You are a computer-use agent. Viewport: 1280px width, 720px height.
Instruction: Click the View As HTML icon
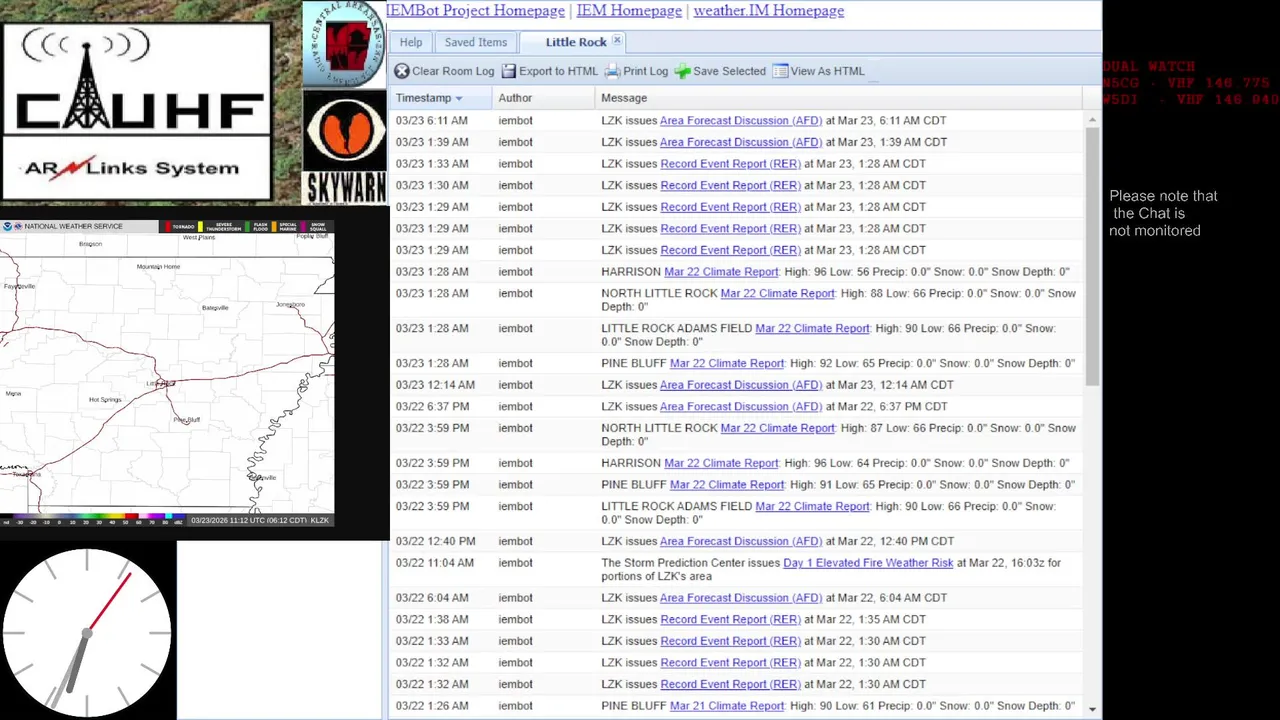[780, 71]
